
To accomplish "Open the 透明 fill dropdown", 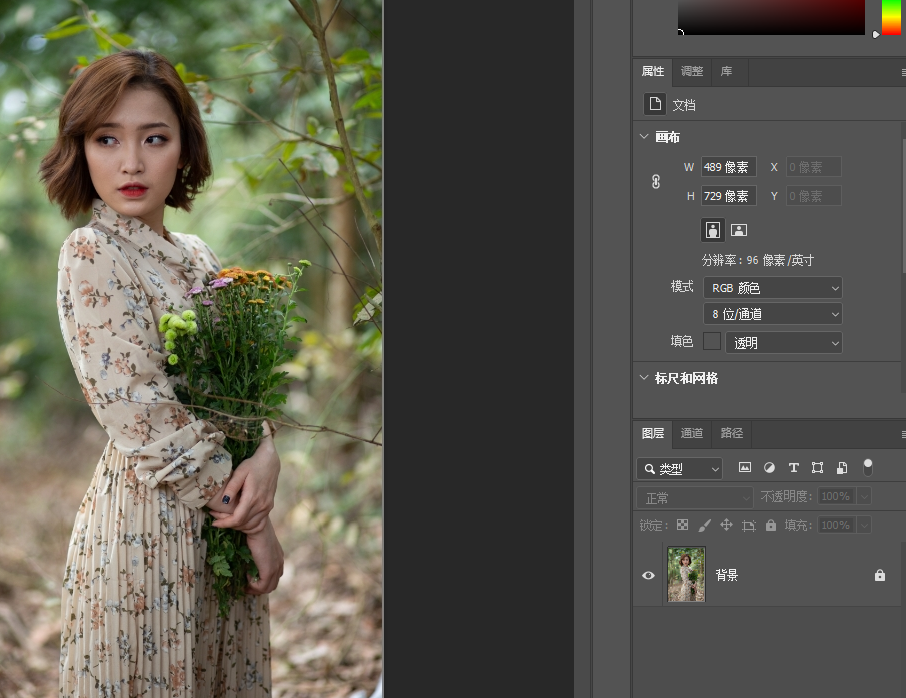I will (x=784, y=343).
